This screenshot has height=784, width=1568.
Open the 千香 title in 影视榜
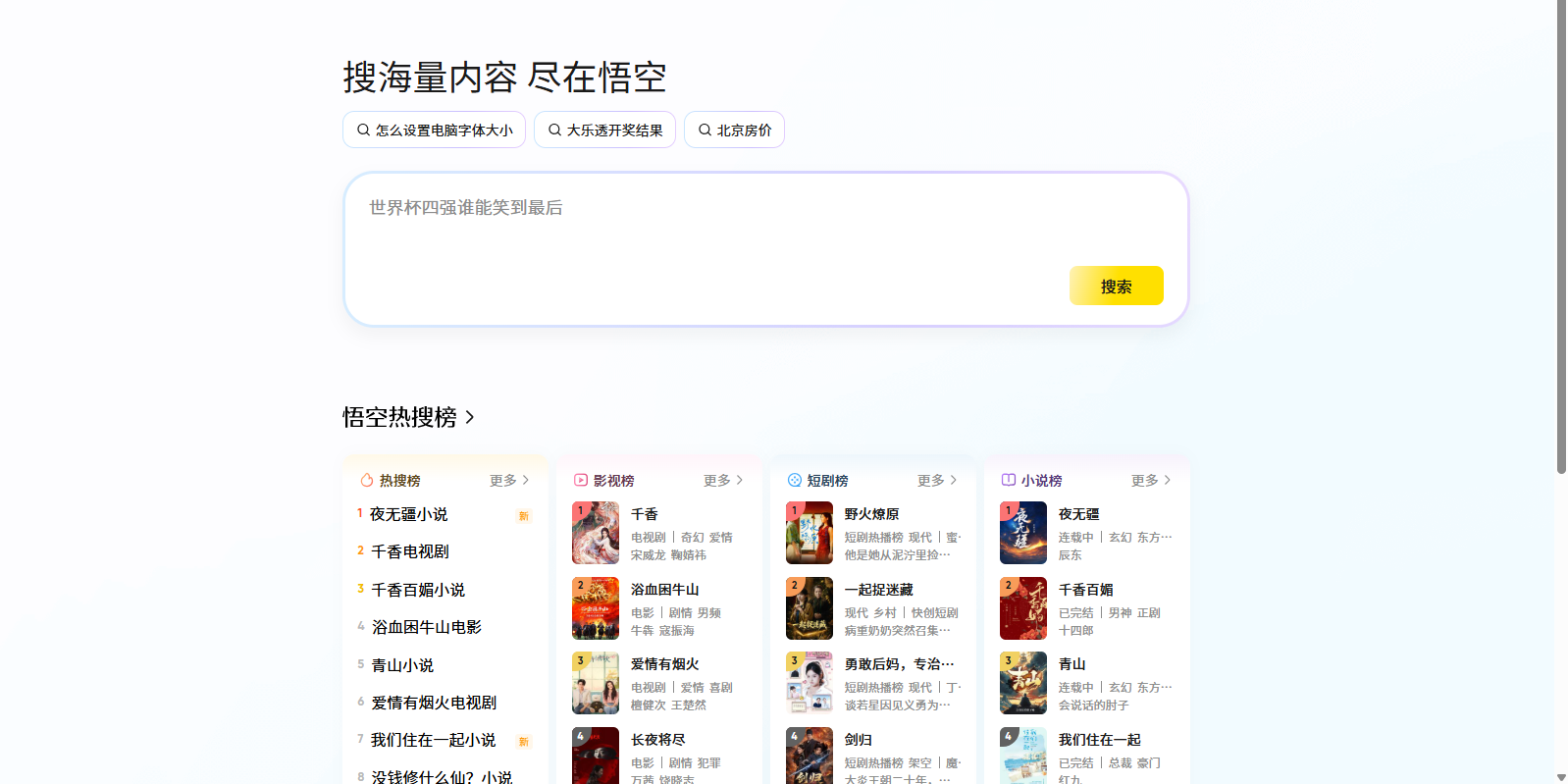pyautogui.click(x=645, y=514)
